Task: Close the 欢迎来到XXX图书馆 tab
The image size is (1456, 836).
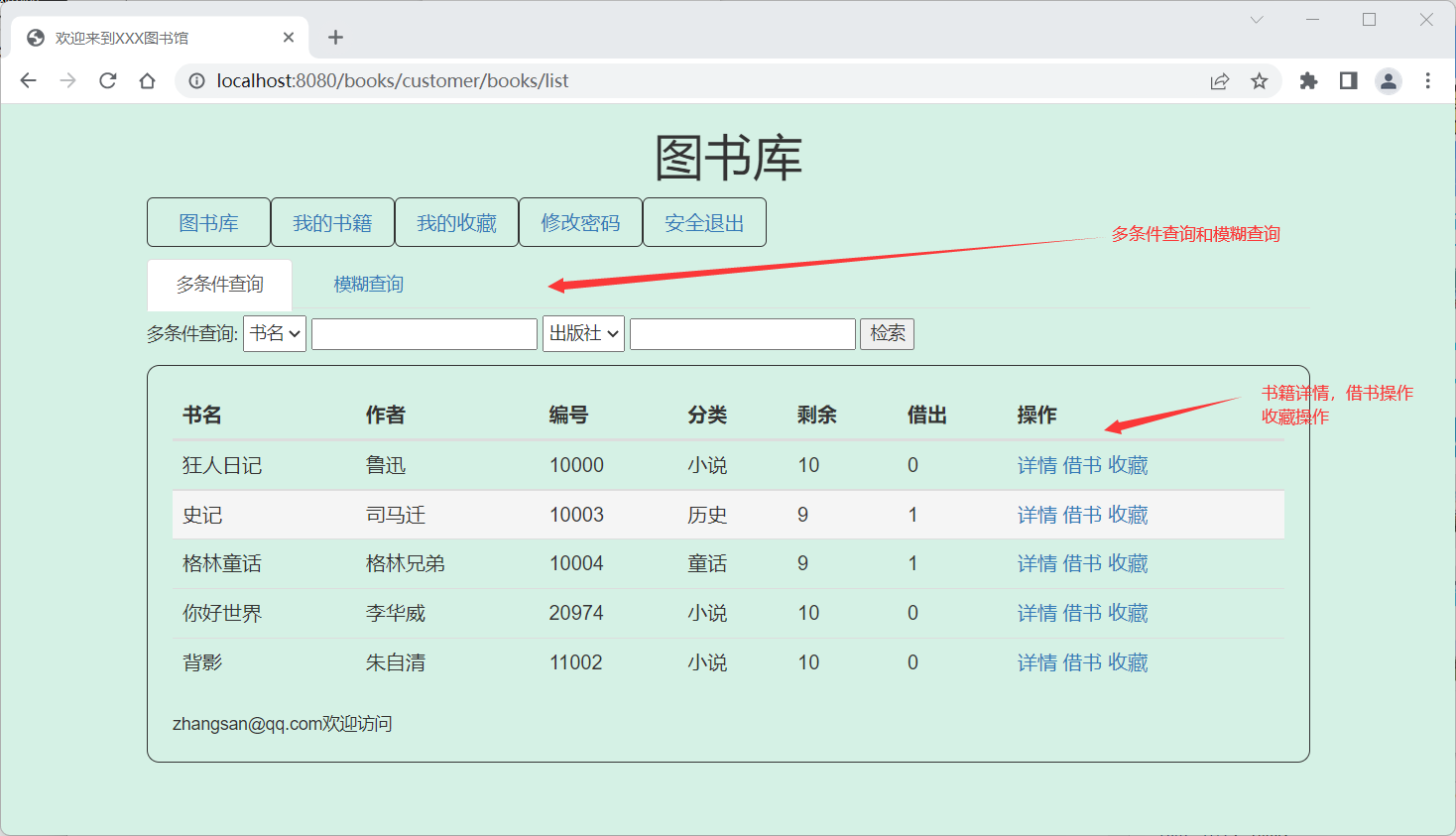Action: [289, 38]
